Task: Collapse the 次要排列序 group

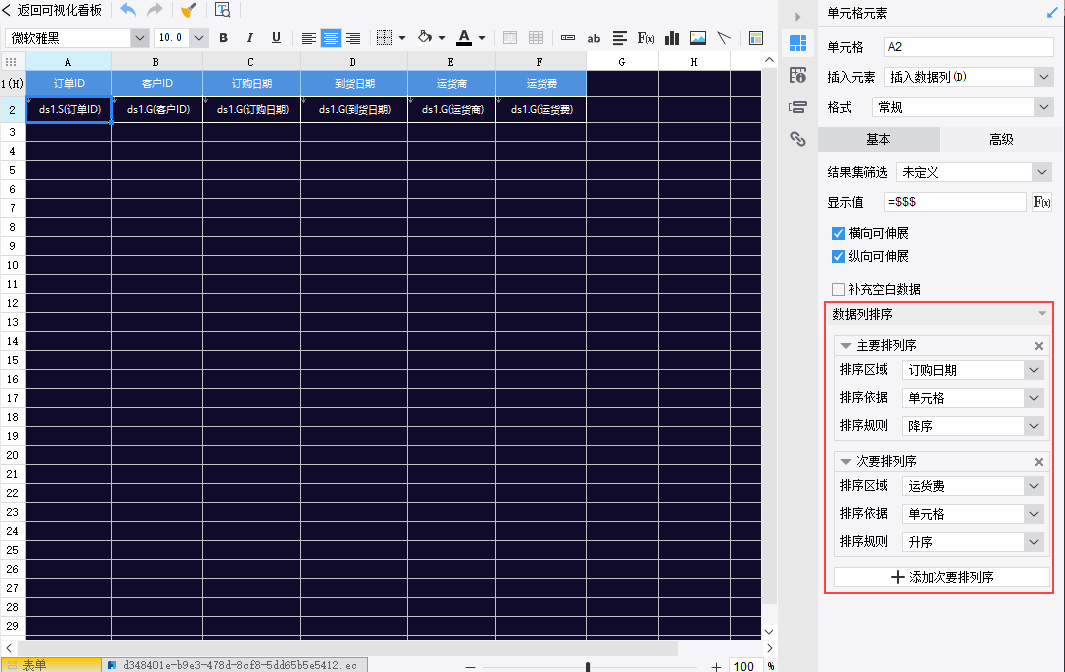Action: pyautogui.click(x=846, y=461)
